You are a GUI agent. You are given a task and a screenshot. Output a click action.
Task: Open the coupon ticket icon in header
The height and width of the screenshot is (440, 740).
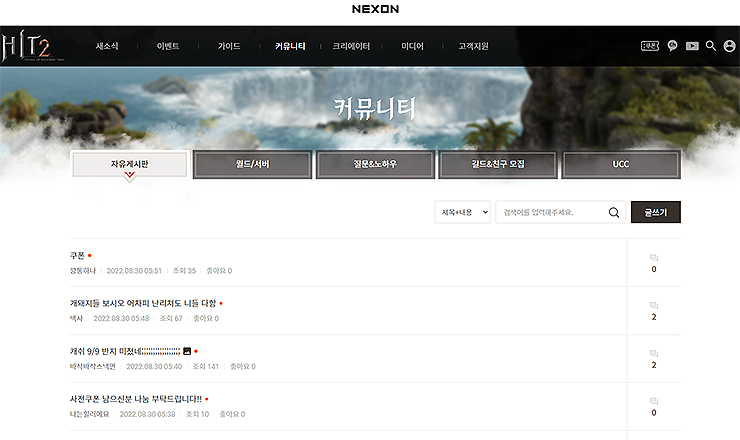coord(650,46)
